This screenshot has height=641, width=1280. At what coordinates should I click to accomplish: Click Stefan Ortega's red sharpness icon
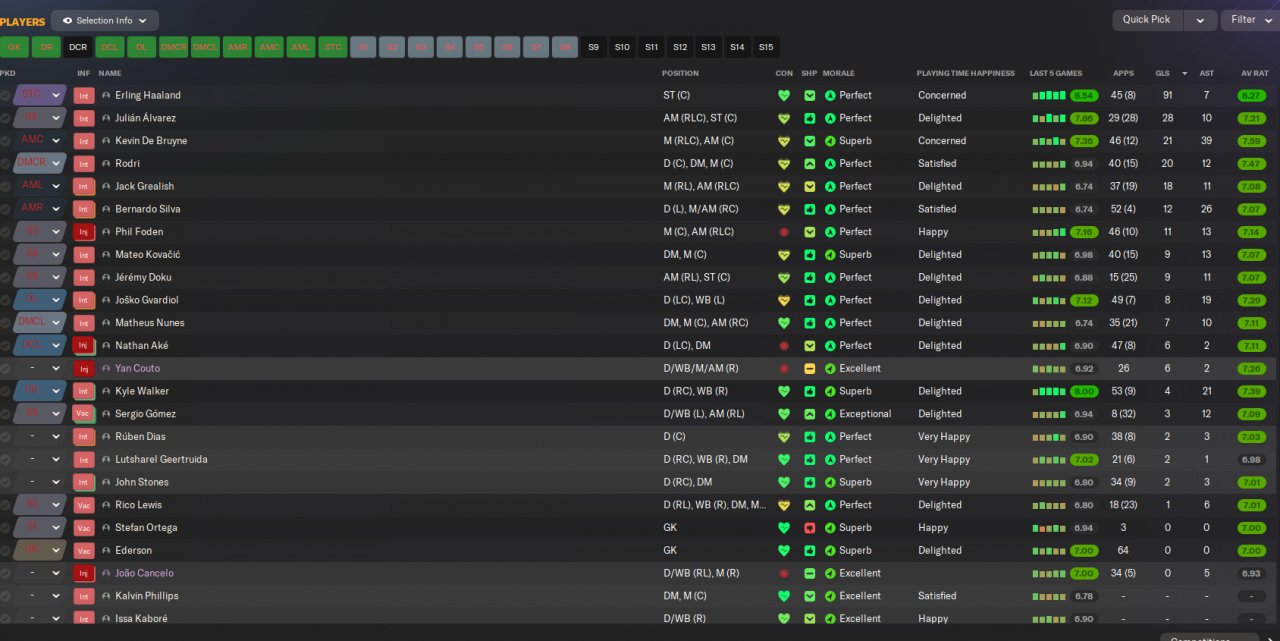click(810, 528)
